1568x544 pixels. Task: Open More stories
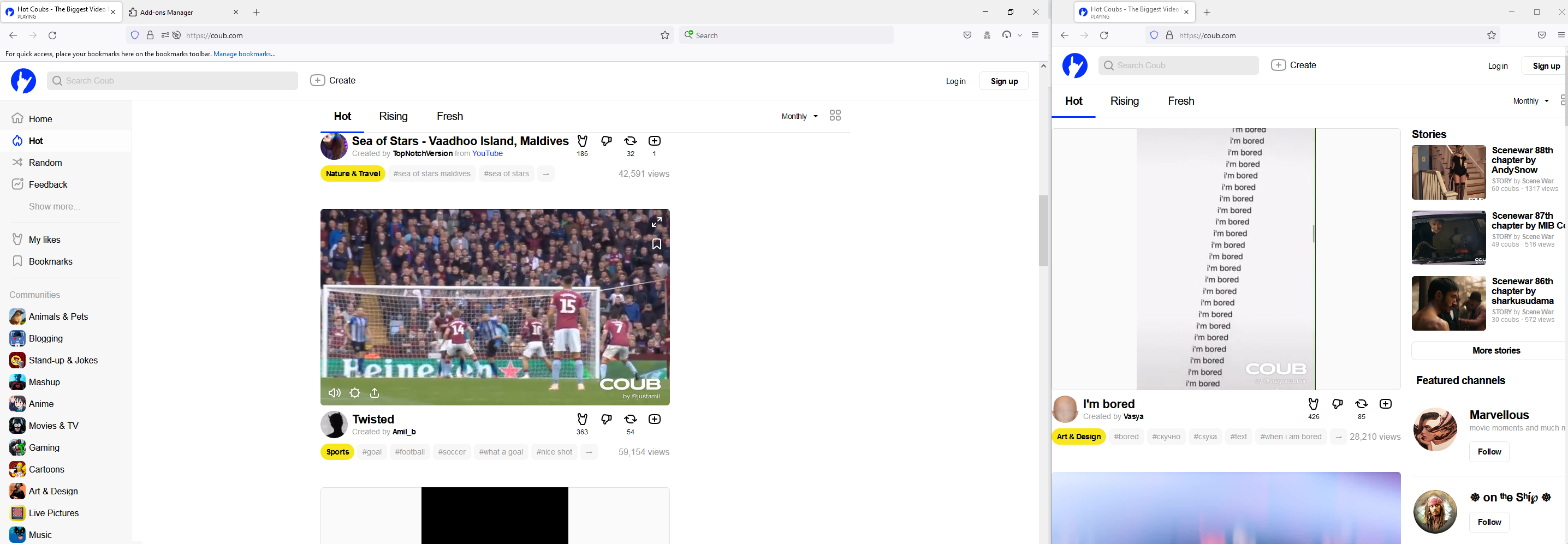click(1496, 350)
